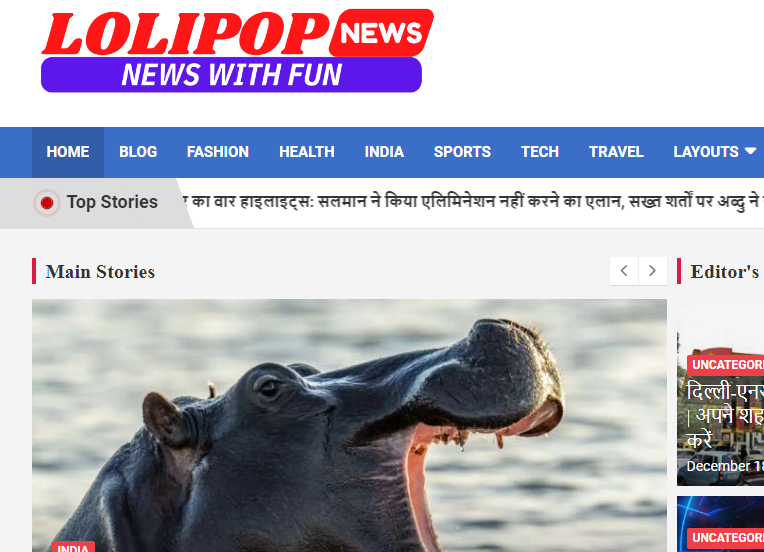Click the Layouts menu label
Screen dimensions: 764x552
pos(706,152)
